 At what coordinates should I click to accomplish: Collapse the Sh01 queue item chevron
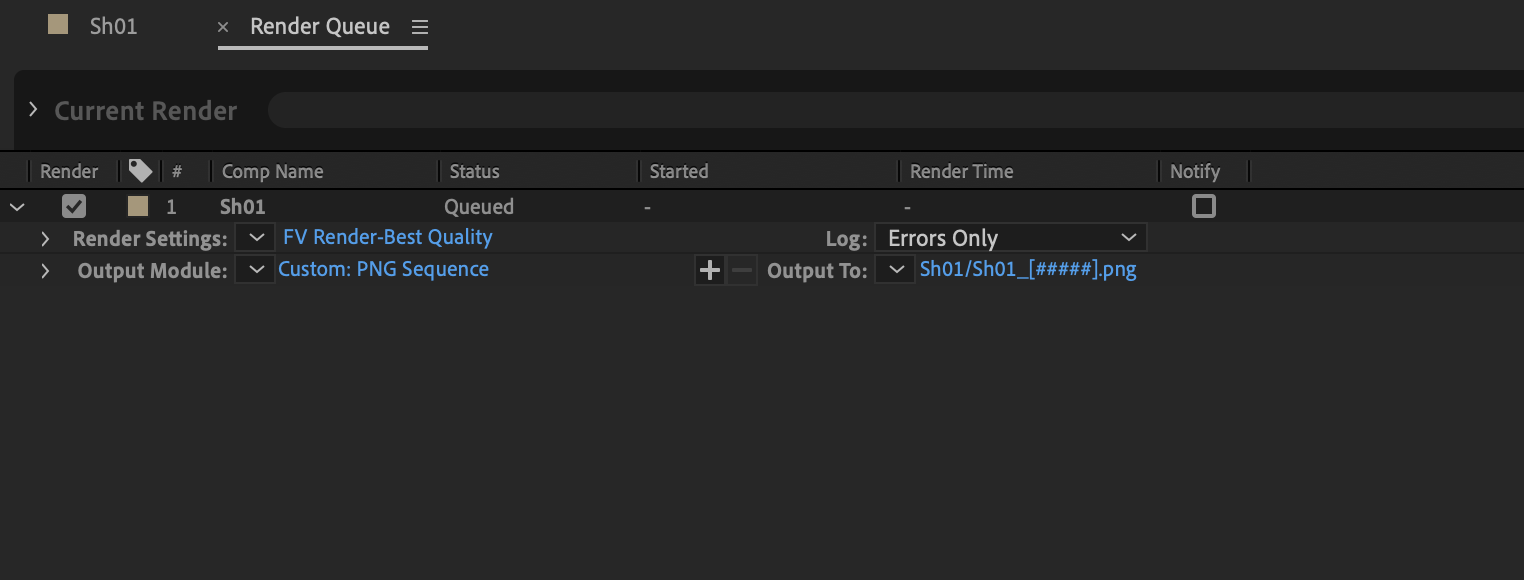click(17, 206)
